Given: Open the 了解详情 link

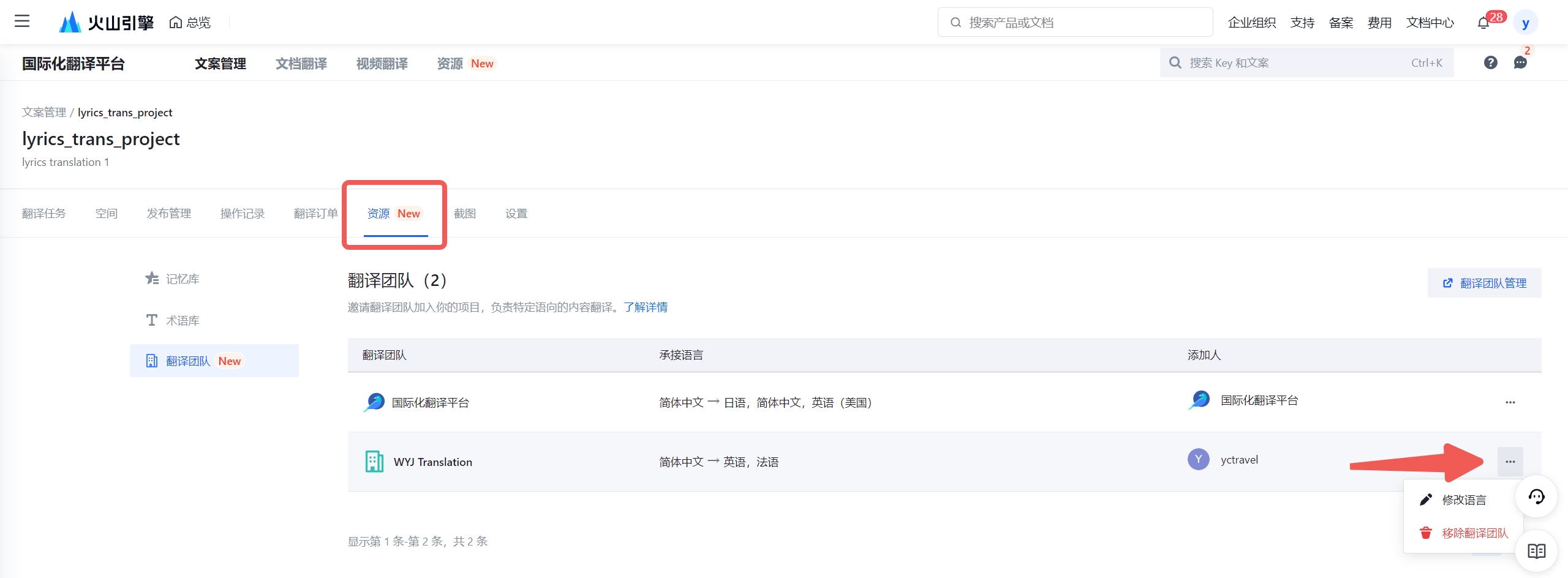Looking at the screenshot, I should click(646, 307).
